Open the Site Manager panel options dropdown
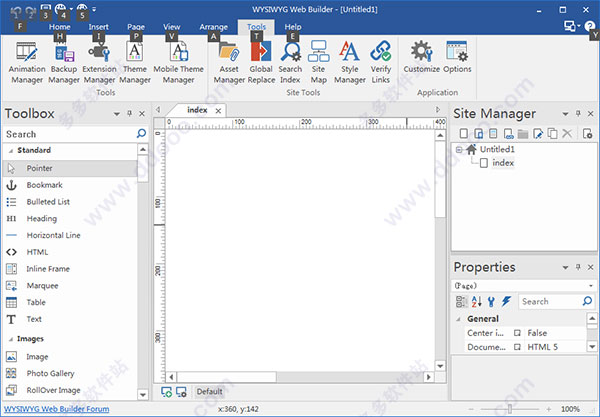 565,114
